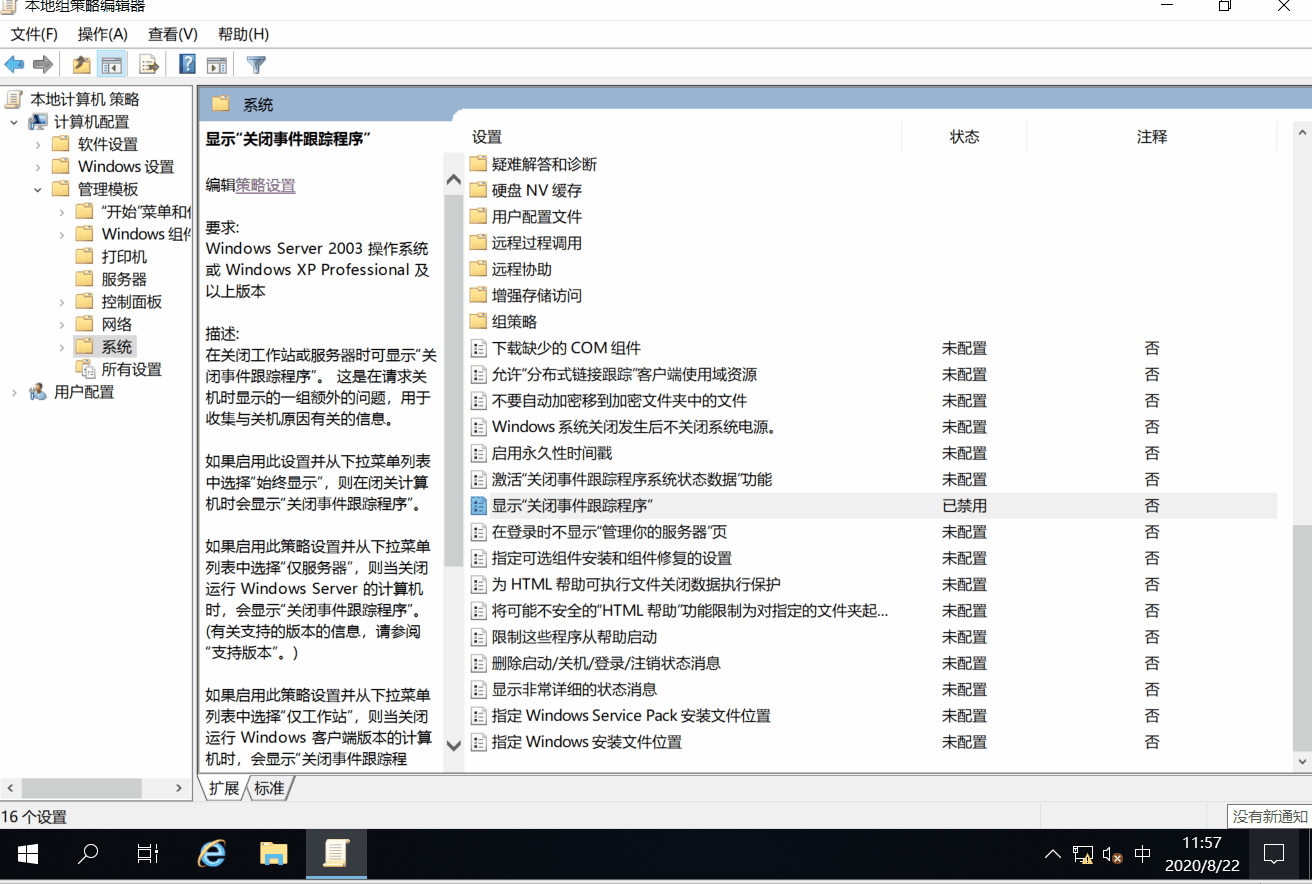Click the Export list toolbar icon

tap(149, 65)
